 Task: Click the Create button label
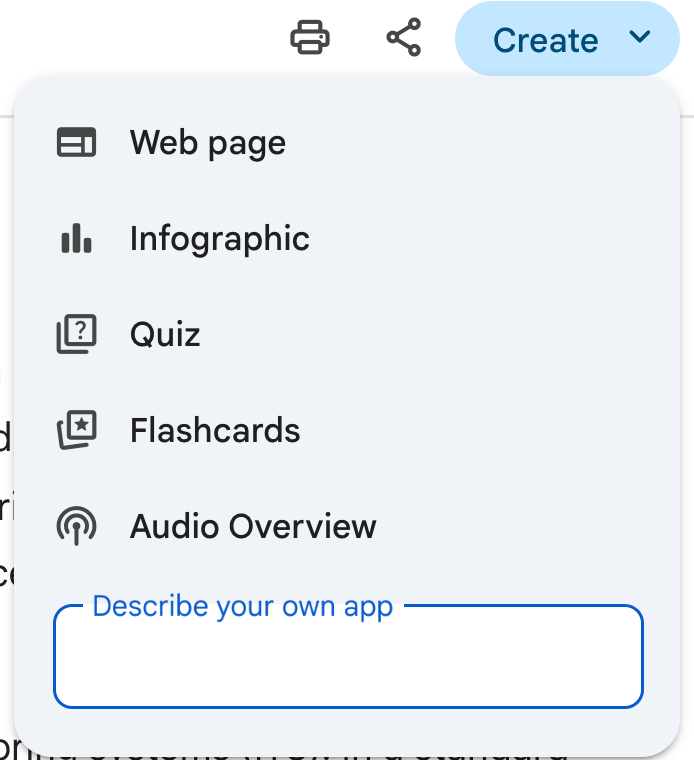(545, 40)
